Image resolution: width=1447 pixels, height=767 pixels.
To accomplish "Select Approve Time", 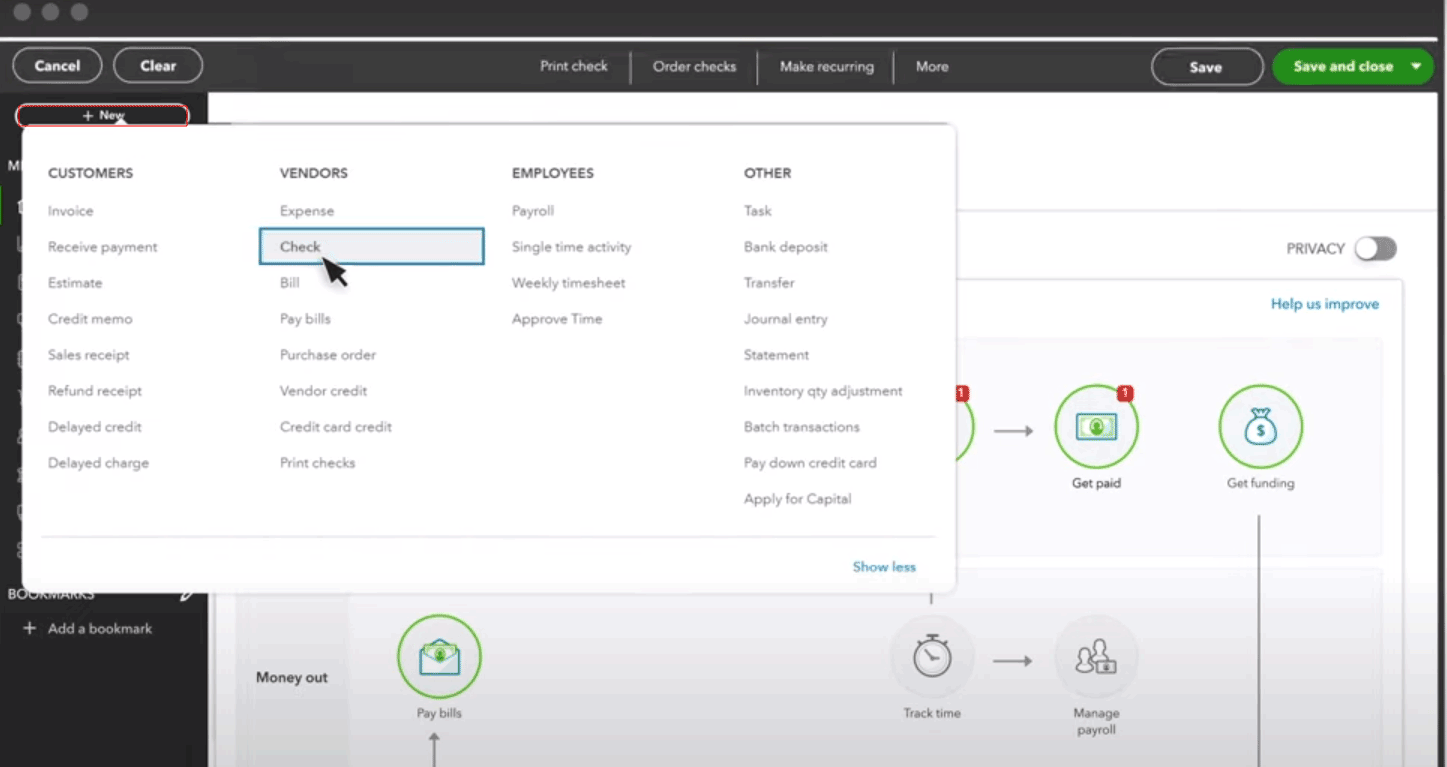I will pyautogui.click(x=557, y=319).
